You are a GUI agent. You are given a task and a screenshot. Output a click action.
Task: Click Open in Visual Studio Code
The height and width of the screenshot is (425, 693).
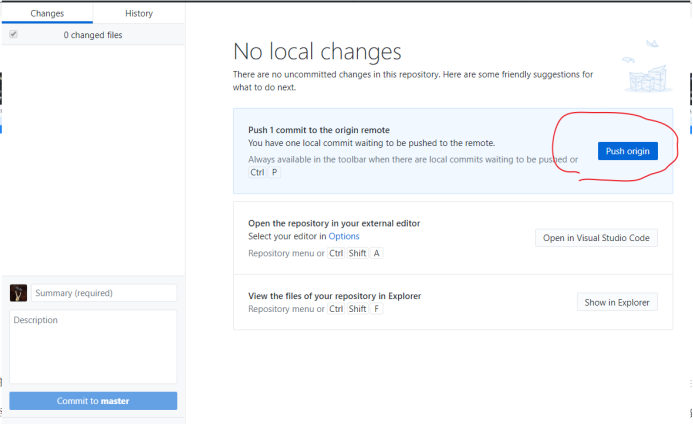click(x=596, y=238)
